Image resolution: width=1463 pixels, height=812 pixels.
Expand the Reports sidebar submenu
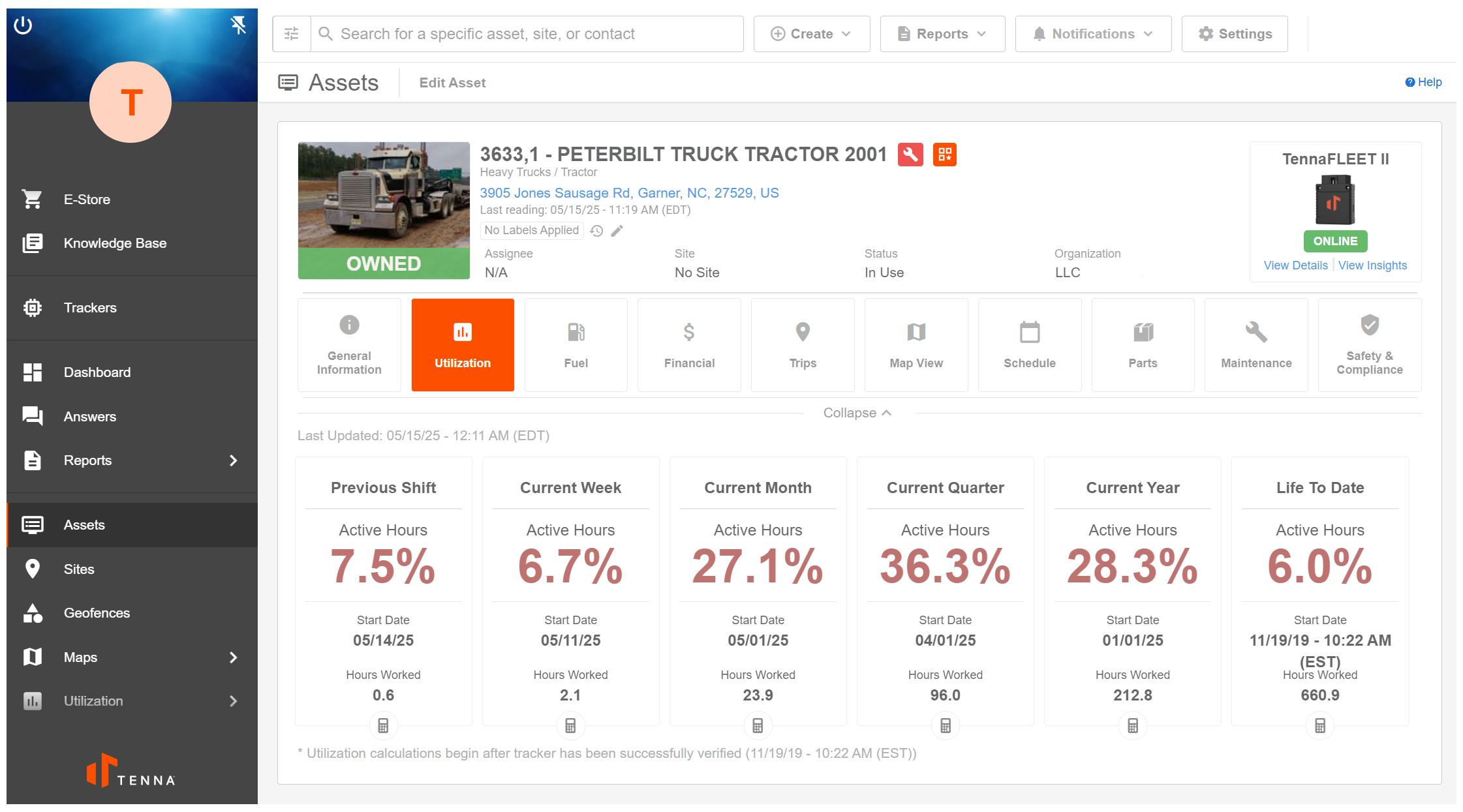[233, 460]
